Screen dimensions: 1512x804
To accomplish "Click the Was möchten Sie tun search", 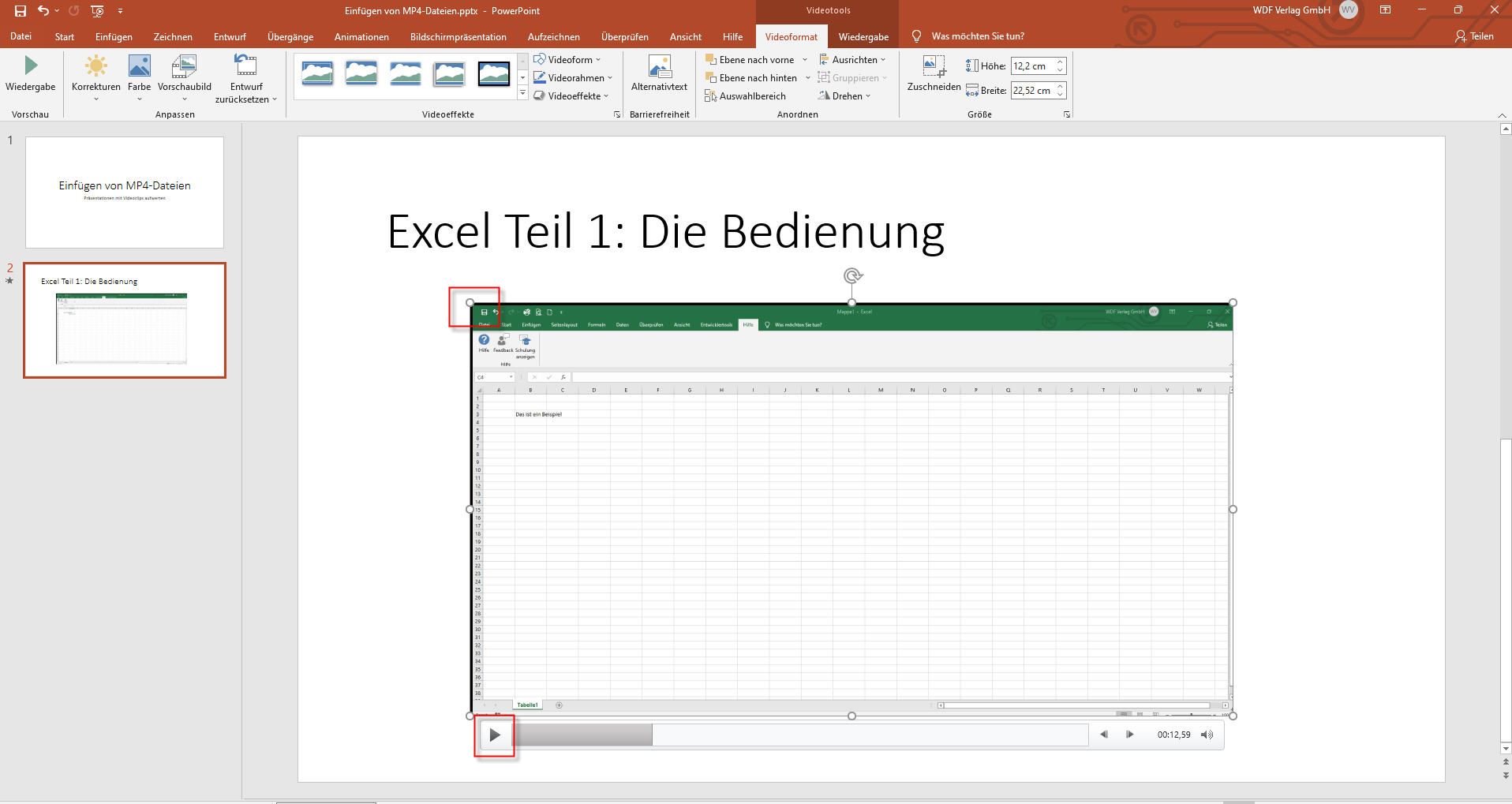I will [x=968, y=36].
